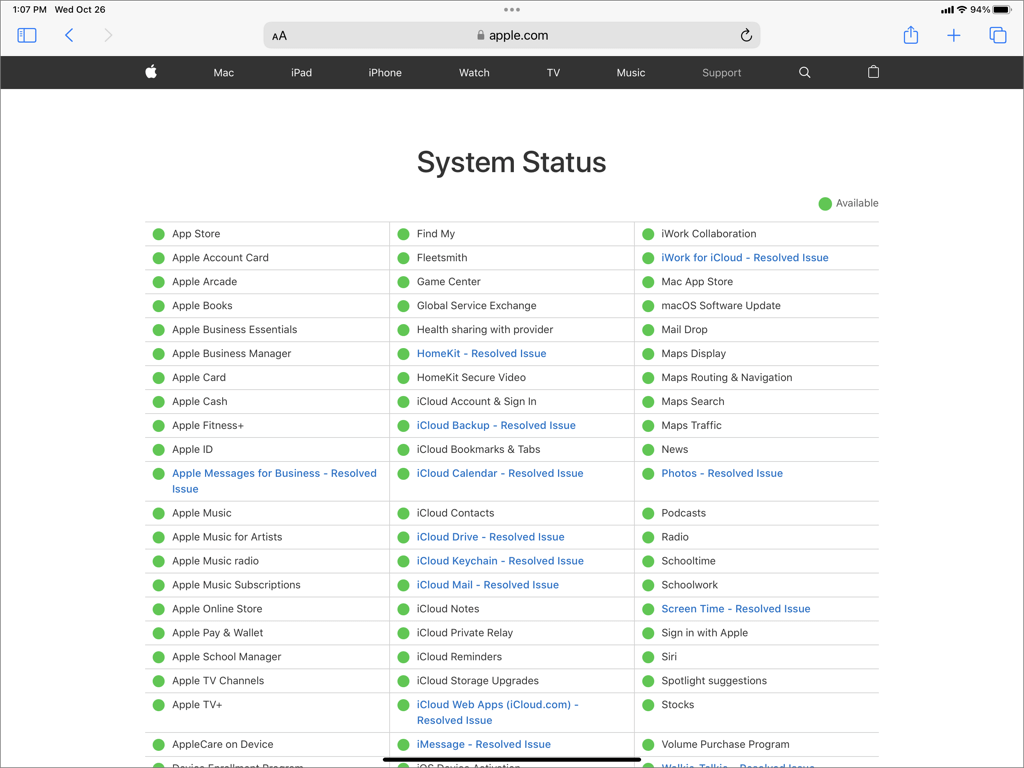Tap the Apple ID status row
This screenshot has width=1024, height=768.
[x=267, y=449]
